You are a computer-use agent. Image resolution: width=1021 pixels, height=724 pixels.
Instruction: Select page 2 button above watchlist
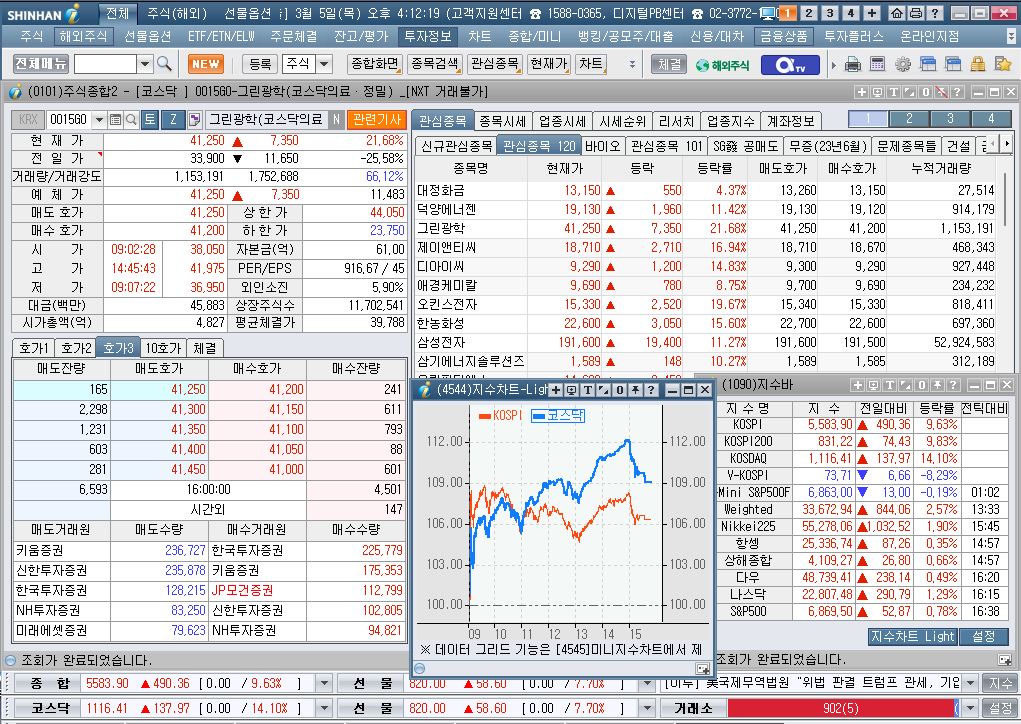point(909,118)
